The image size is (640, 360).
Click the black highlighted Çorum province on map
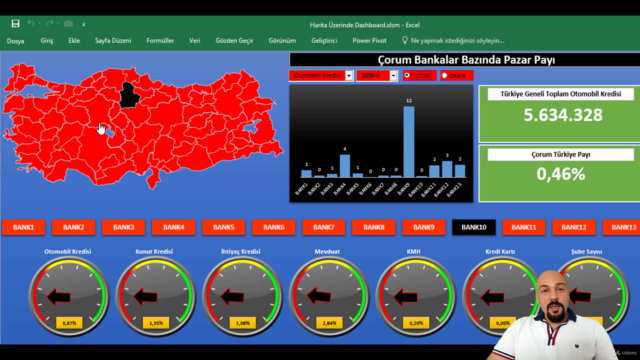click(x=129, y=96)
